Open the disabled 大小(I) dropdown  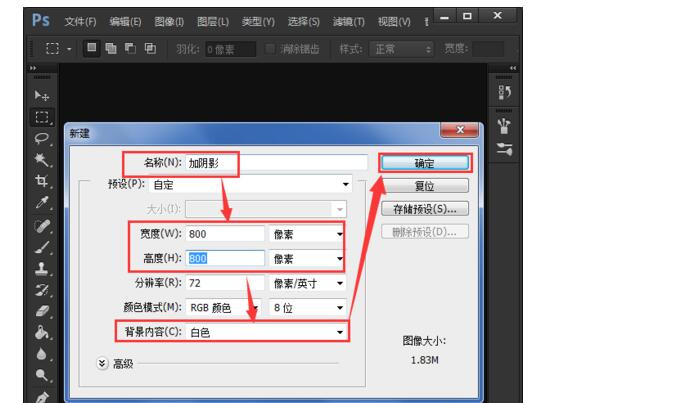[x=266, y=209]
